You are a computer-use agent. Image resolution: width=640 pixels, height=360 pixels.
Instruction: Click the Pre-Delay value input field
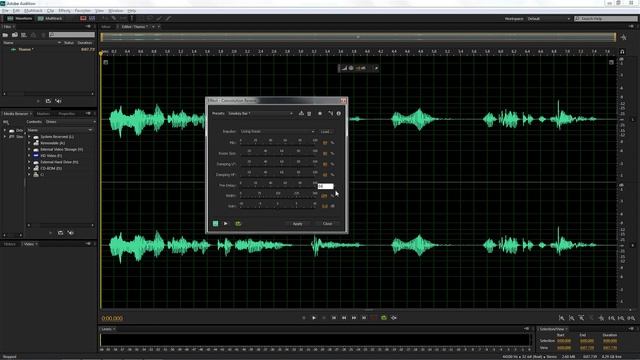point(325,186)
